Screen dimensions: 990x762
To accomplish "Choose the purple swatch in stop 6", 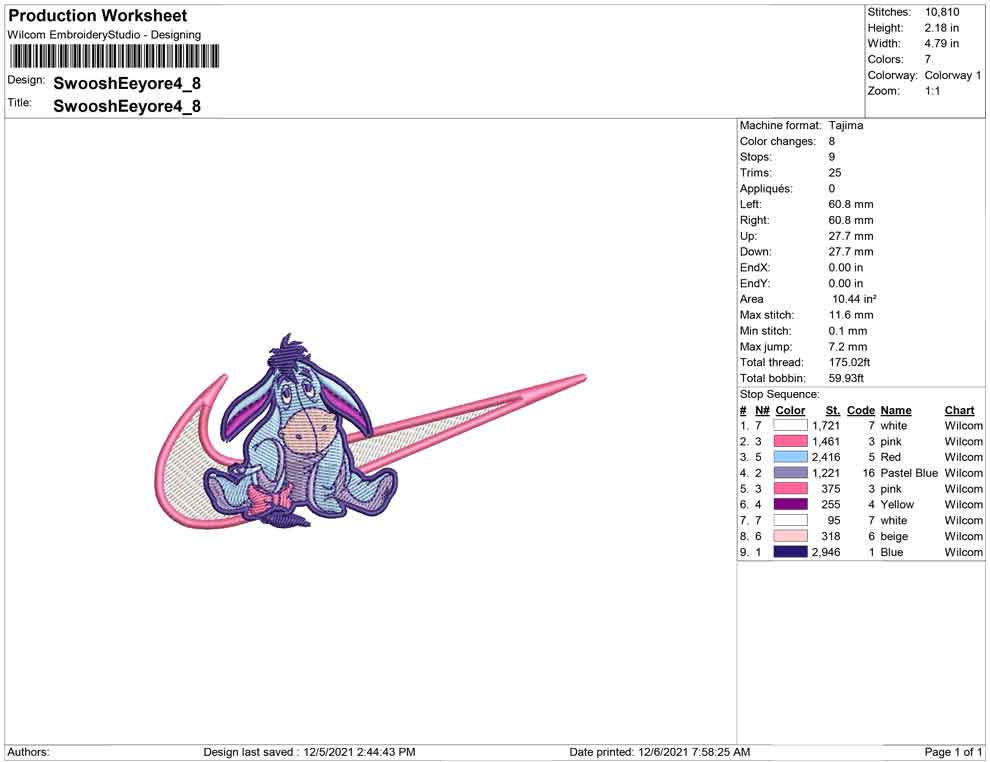I will point(790,504).
